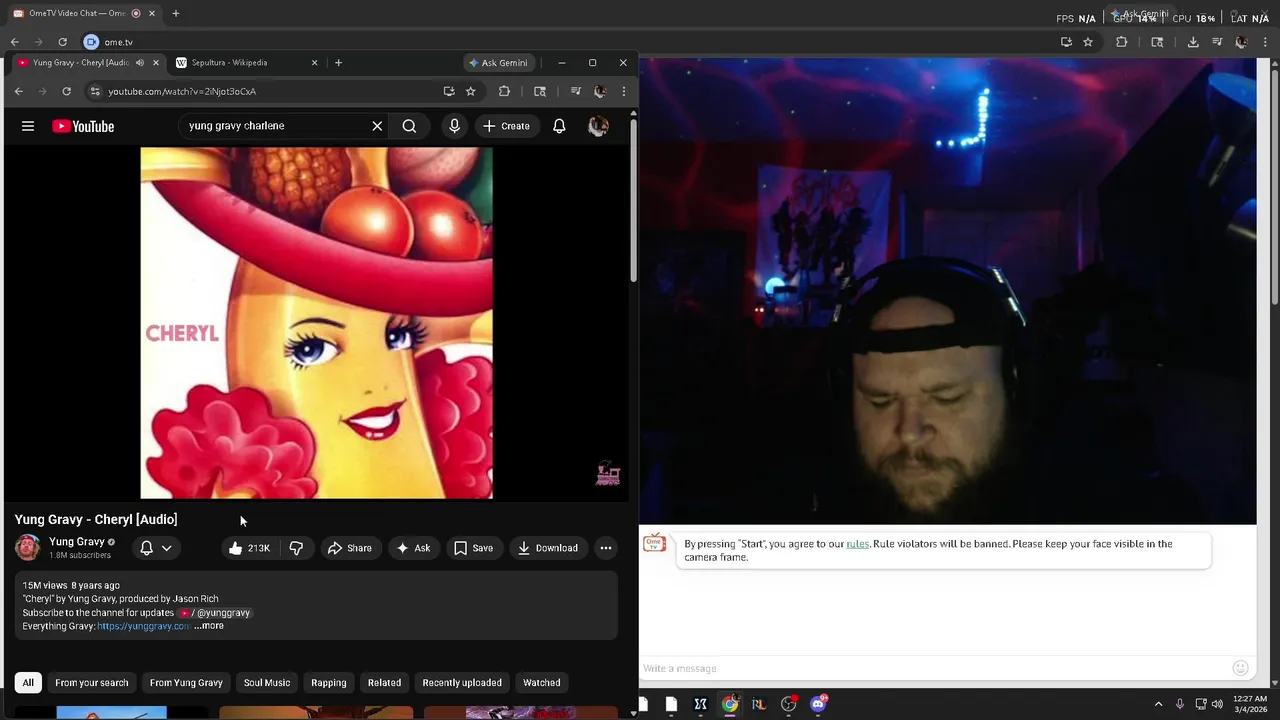1280x720 pixels.
Task: Like the Yung Gravy Cheryl video
Action: point(249,548)
